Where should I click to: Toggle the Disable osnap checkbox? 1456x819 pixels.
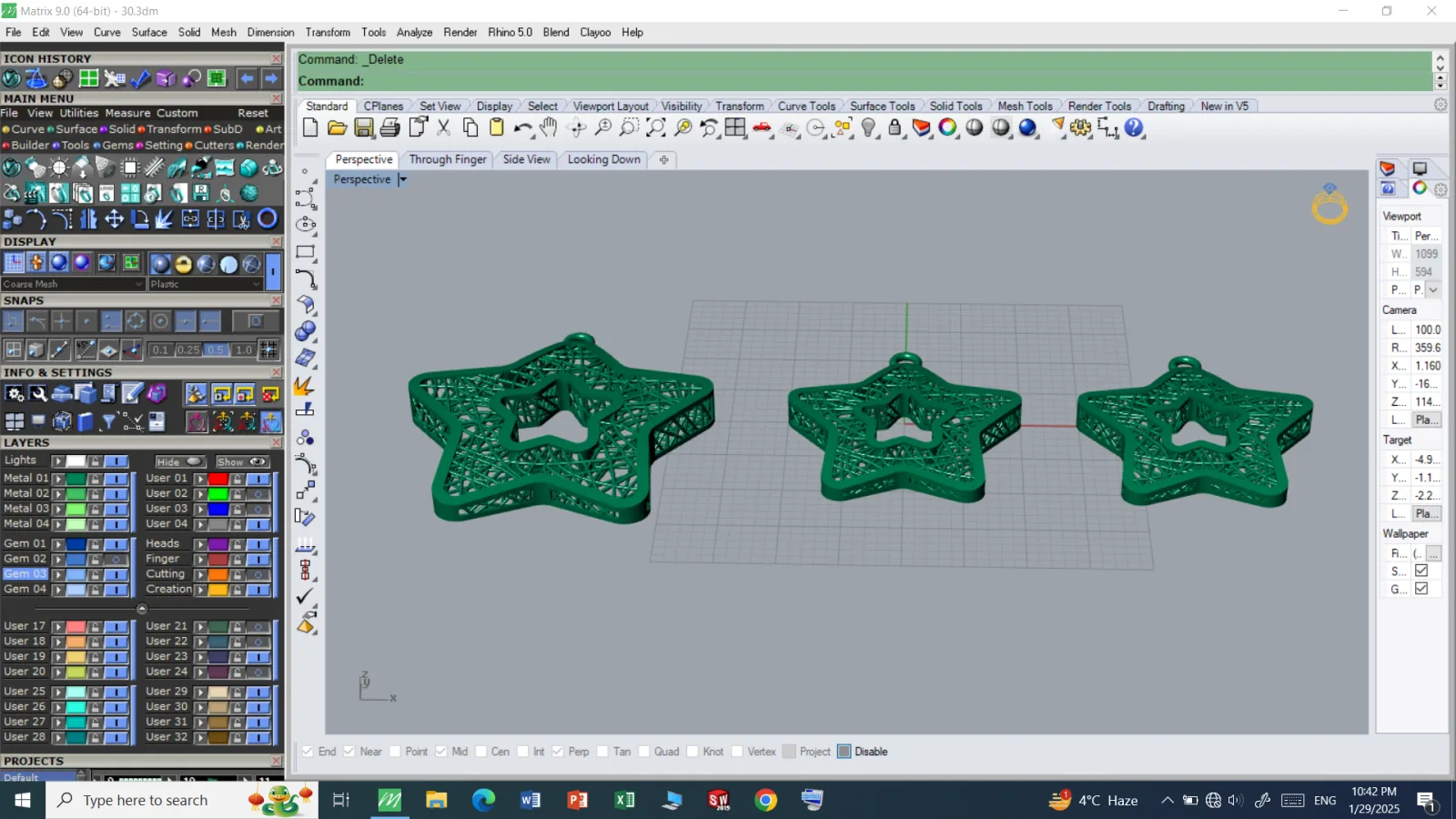click(x=844, y=752)
